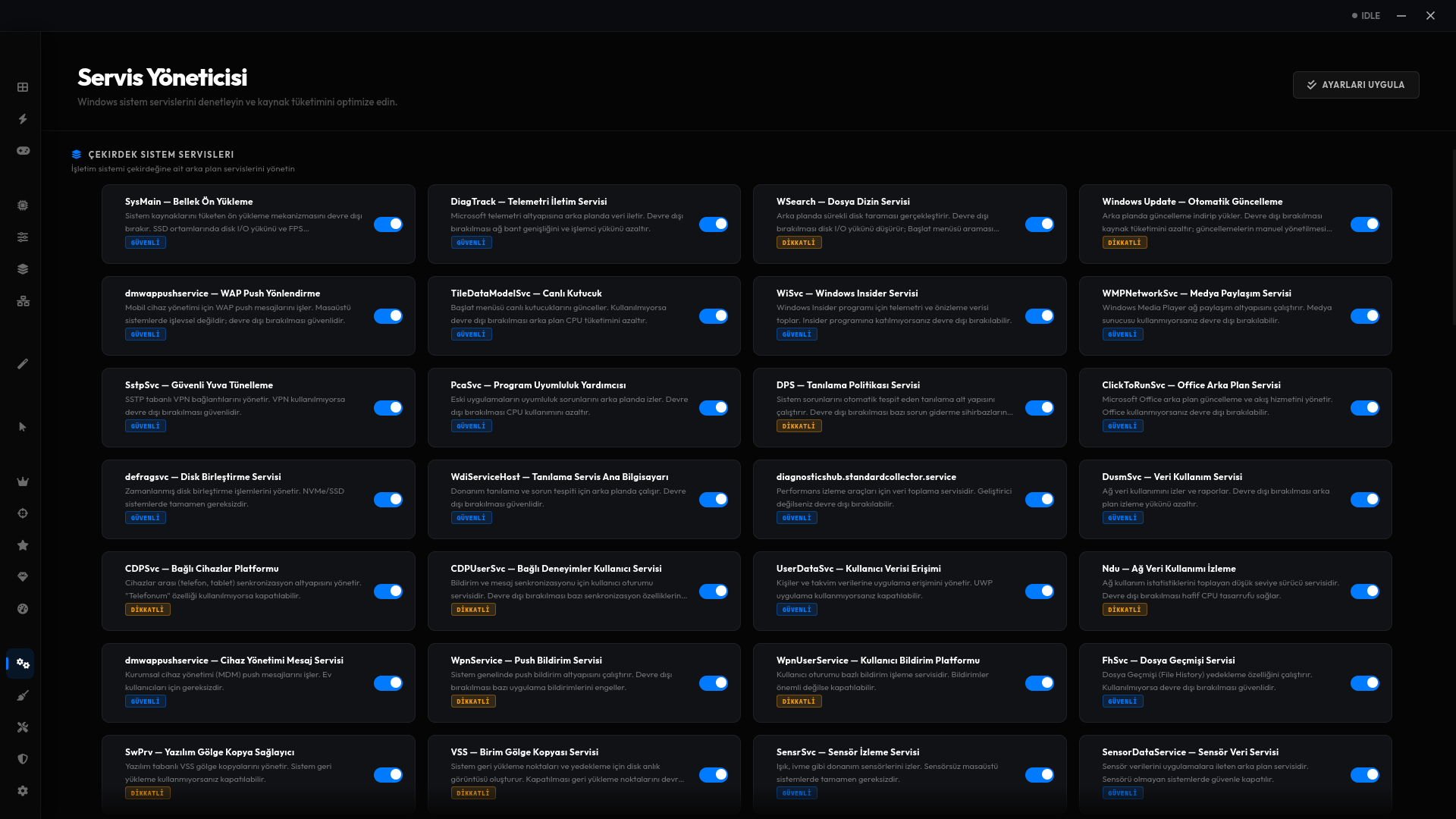
Task: Click the IDLE status indicator
Action: (1366, 16)
